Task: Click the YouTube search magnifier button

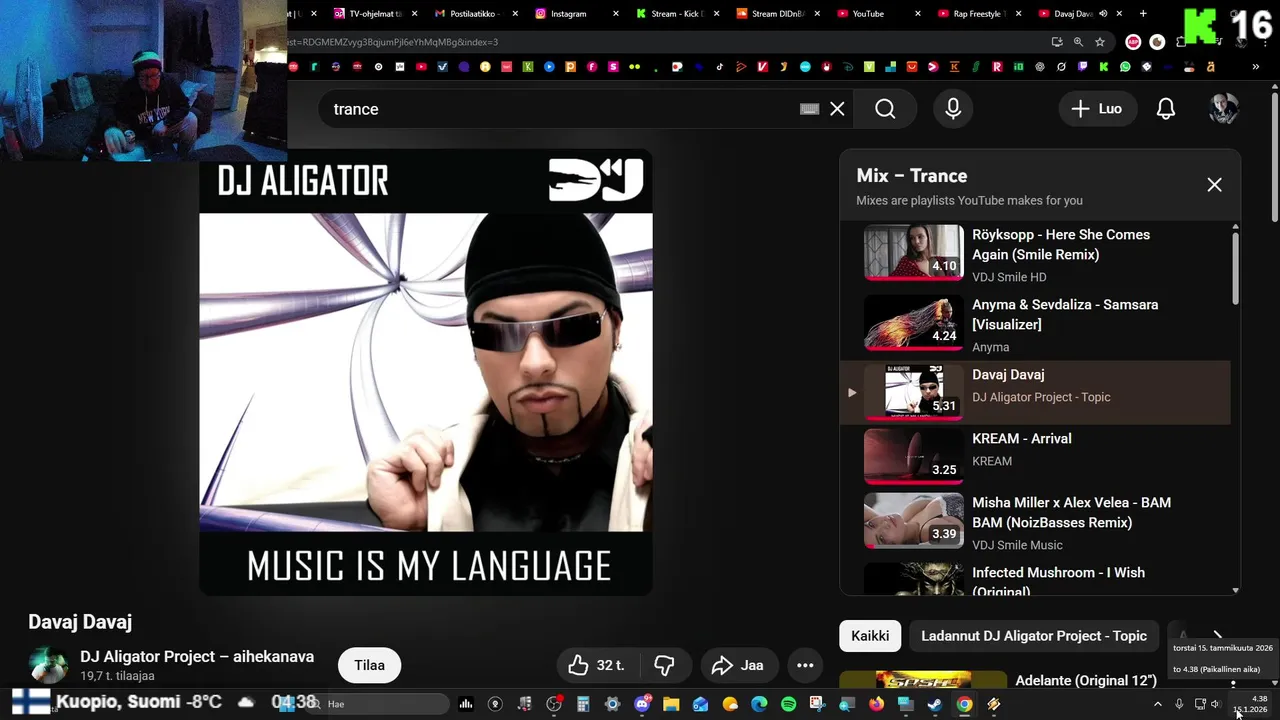Action: pos(885,109)
